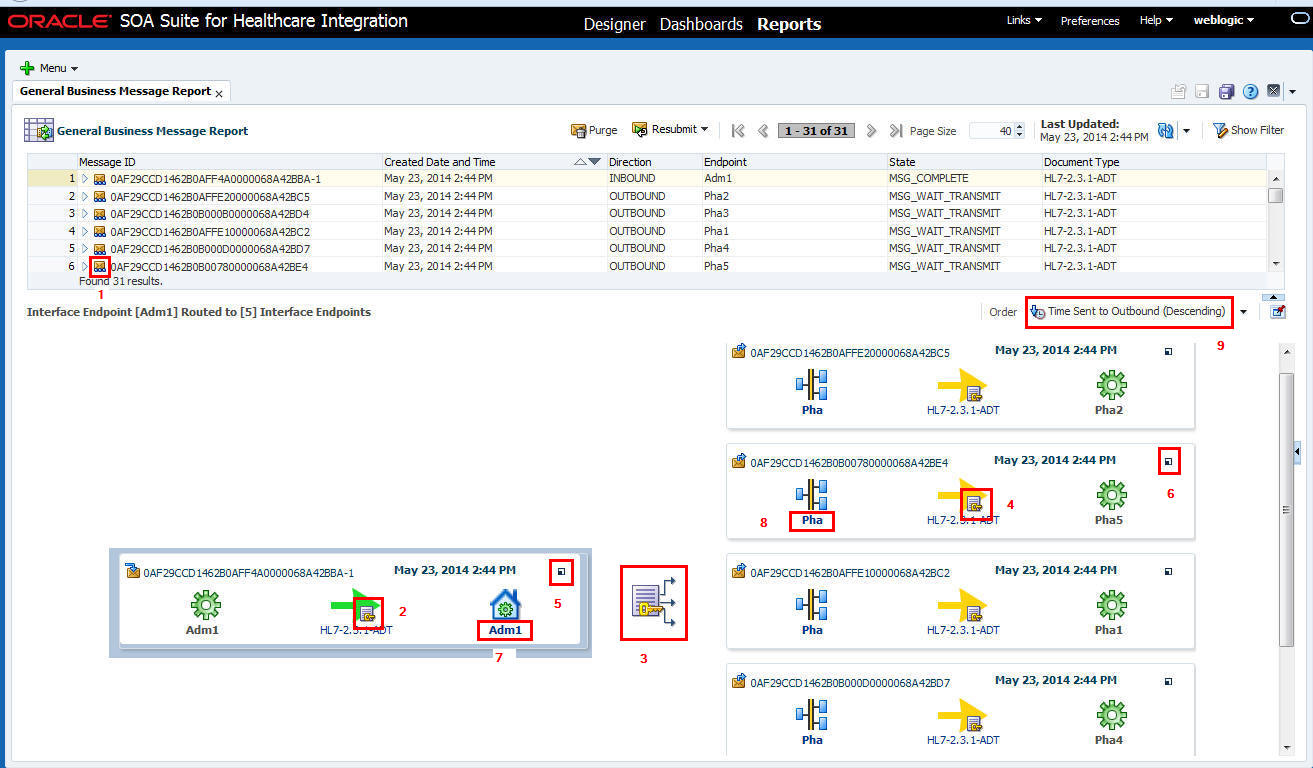
Task: Click the Adm1 house interface endpoint icon
Action: tap(505, 604)
